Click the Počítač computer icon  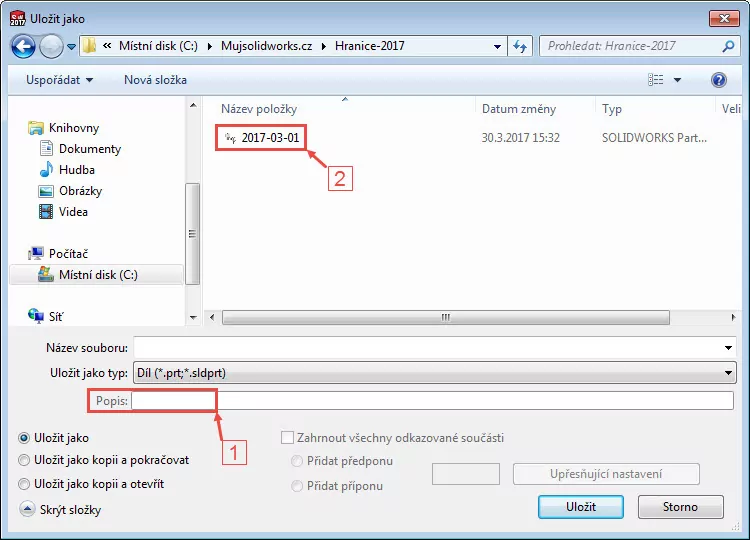click(36, 253)
